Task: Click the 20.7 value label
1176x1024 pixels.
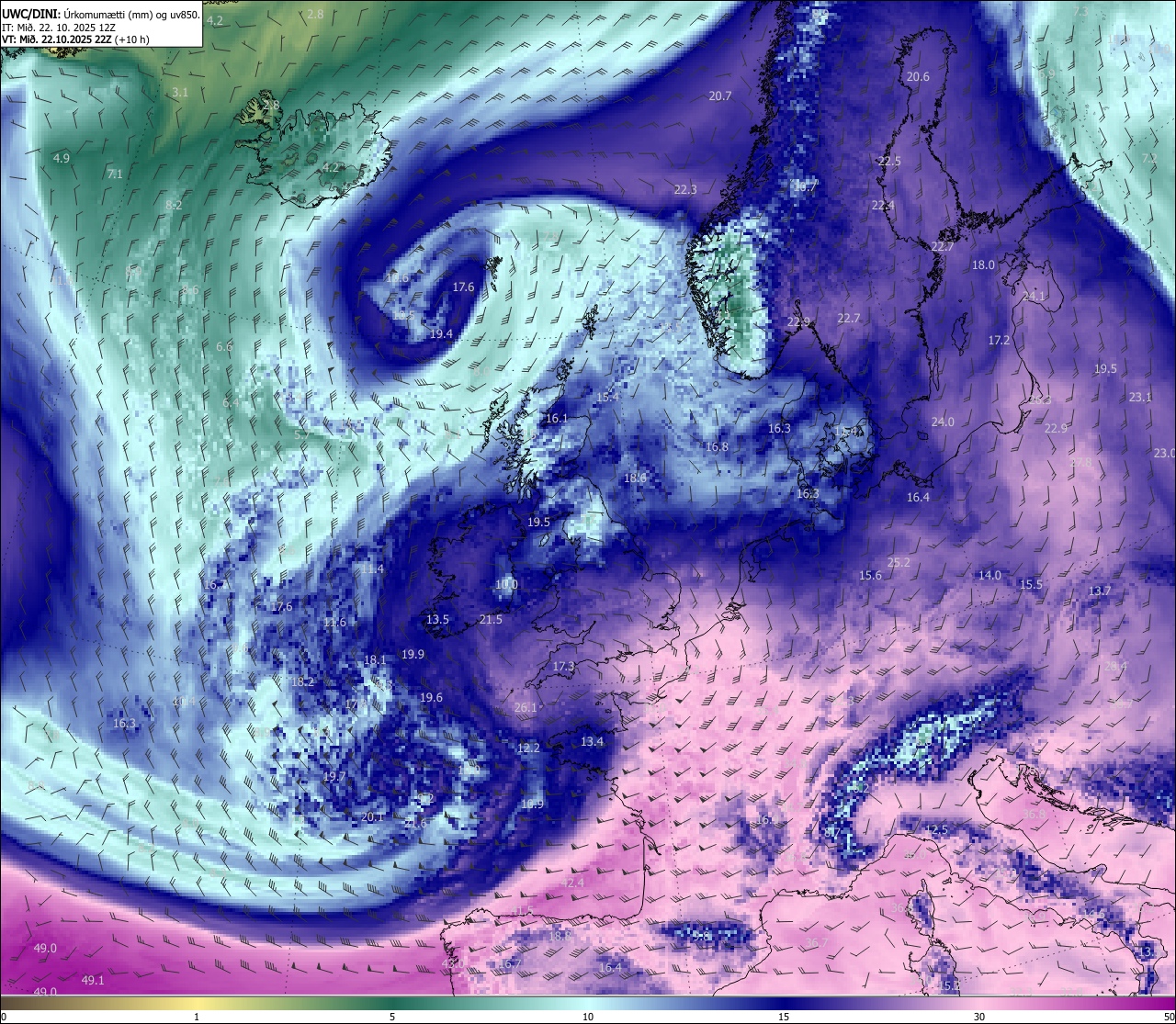Action: coord(720,96)
